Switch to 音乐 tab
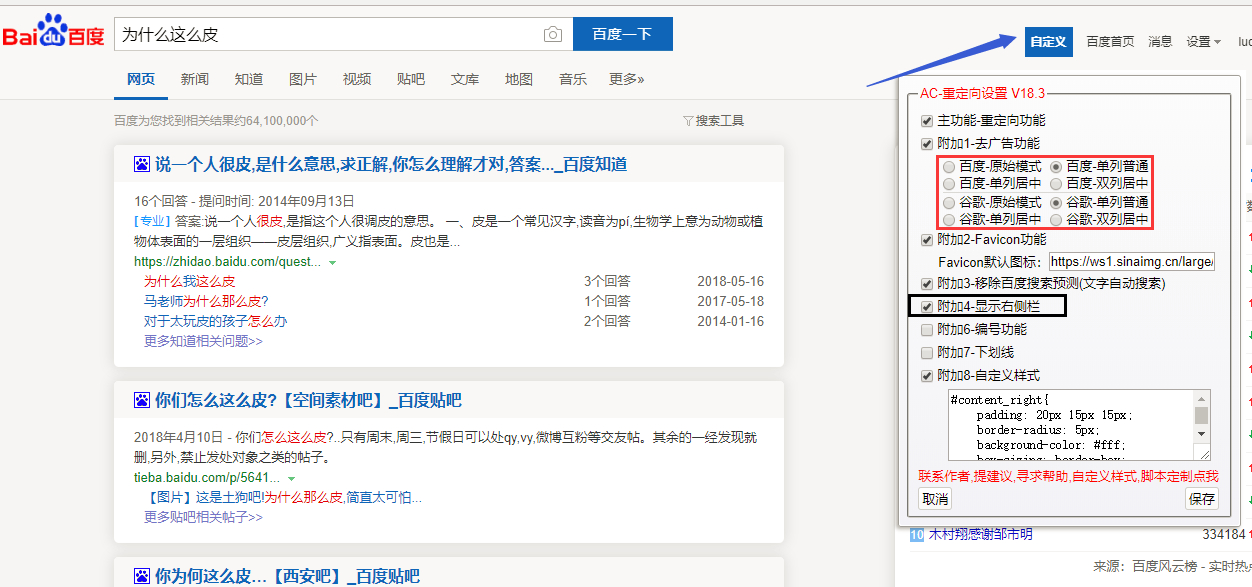 [x=573, y=79]
